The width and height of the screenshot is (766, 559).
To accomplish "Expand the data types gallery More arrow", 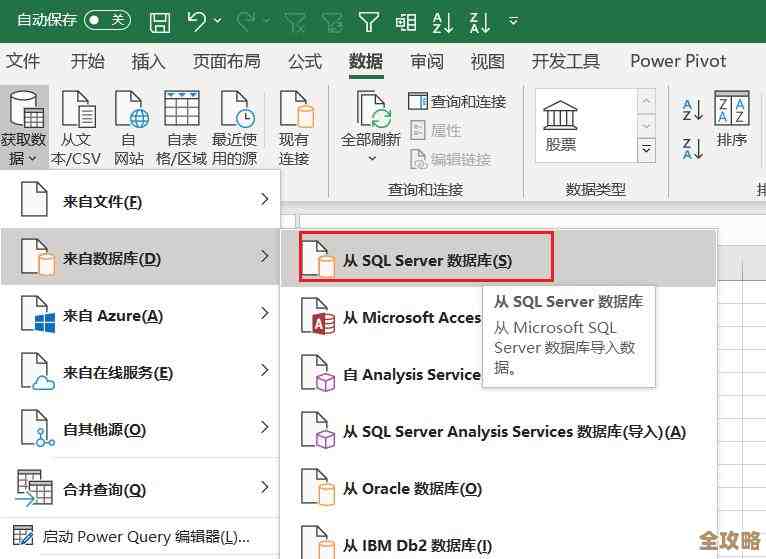I will [646, 149].
